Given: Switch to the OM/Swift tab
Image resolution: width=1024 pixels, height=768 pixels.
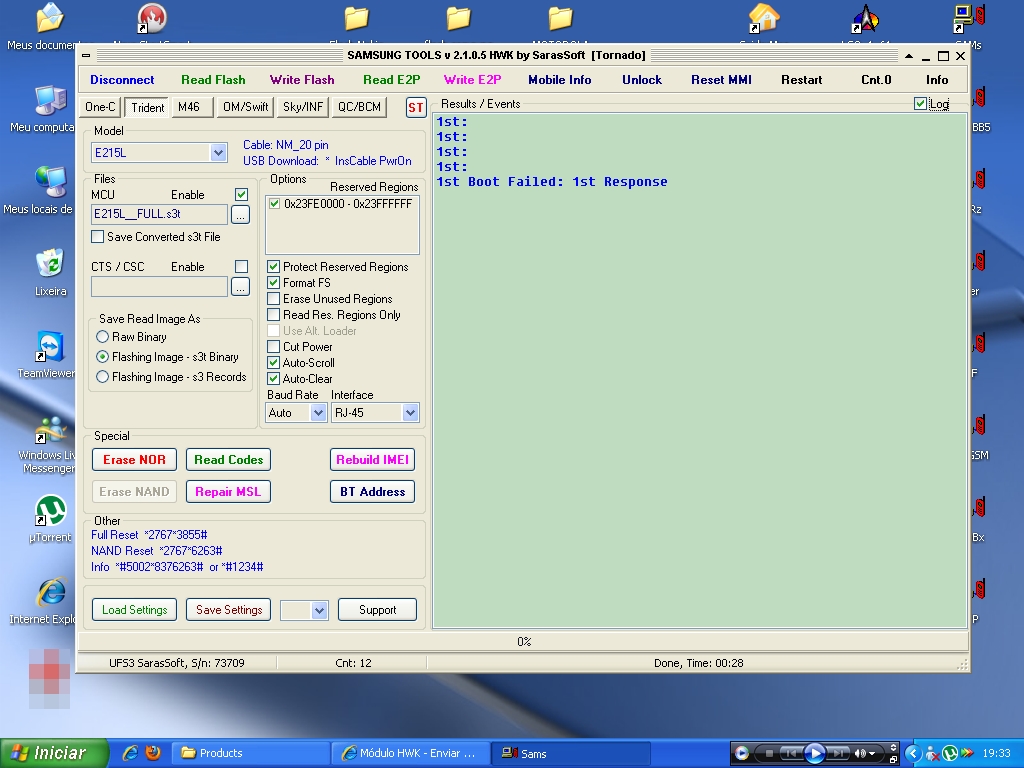Looking at the screenshot, I should point(246,107).
